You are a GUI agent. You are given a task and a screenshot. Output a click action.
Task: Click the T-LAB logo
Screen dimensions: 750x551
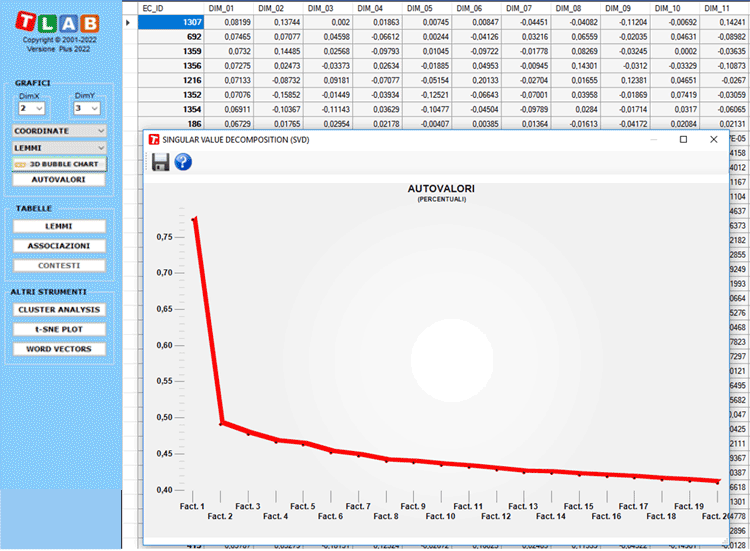tap(57, 22)
